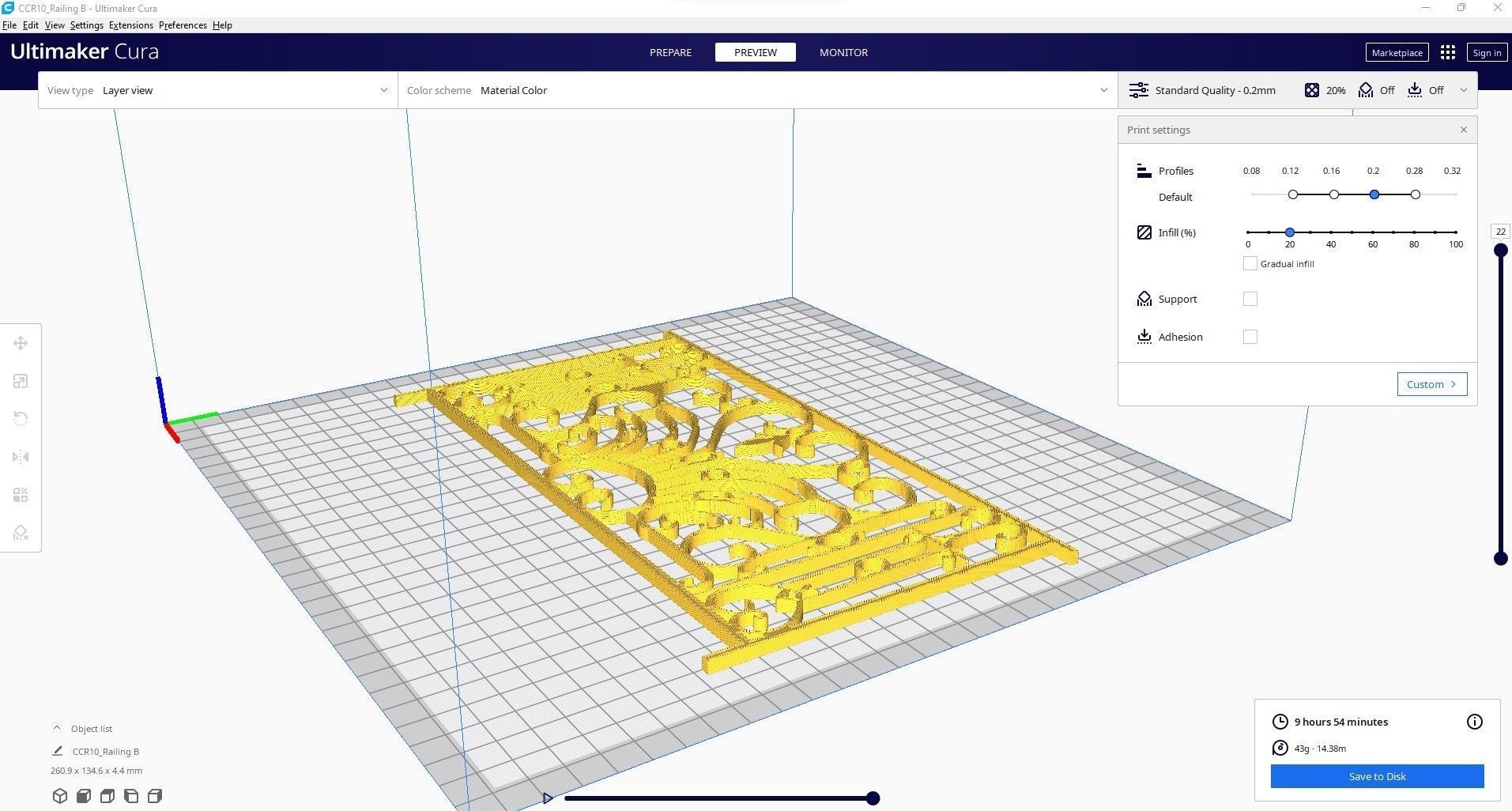Open the Help menu
The height and width of the screenshot is (811, 1512).
pos(222,25)
